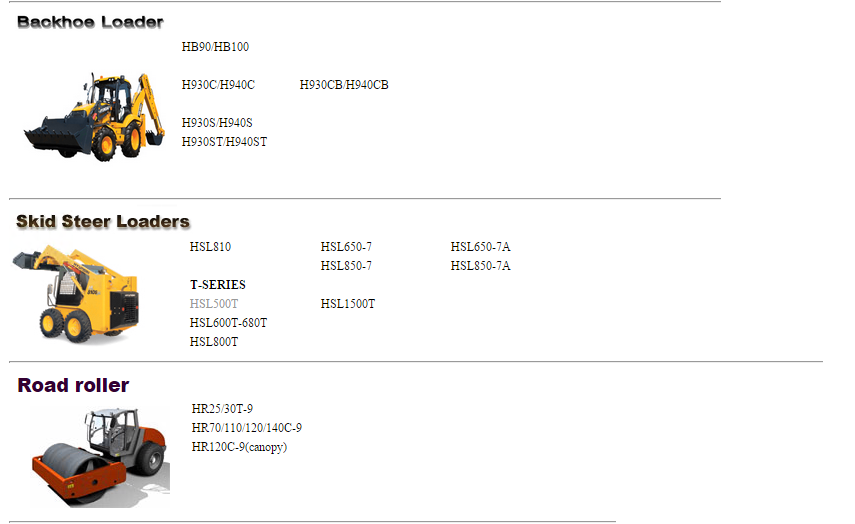The height and width of the screenshot is (524, 855).
Task: Open the HSL850-7 model link
Action: [x=346, y=266]
